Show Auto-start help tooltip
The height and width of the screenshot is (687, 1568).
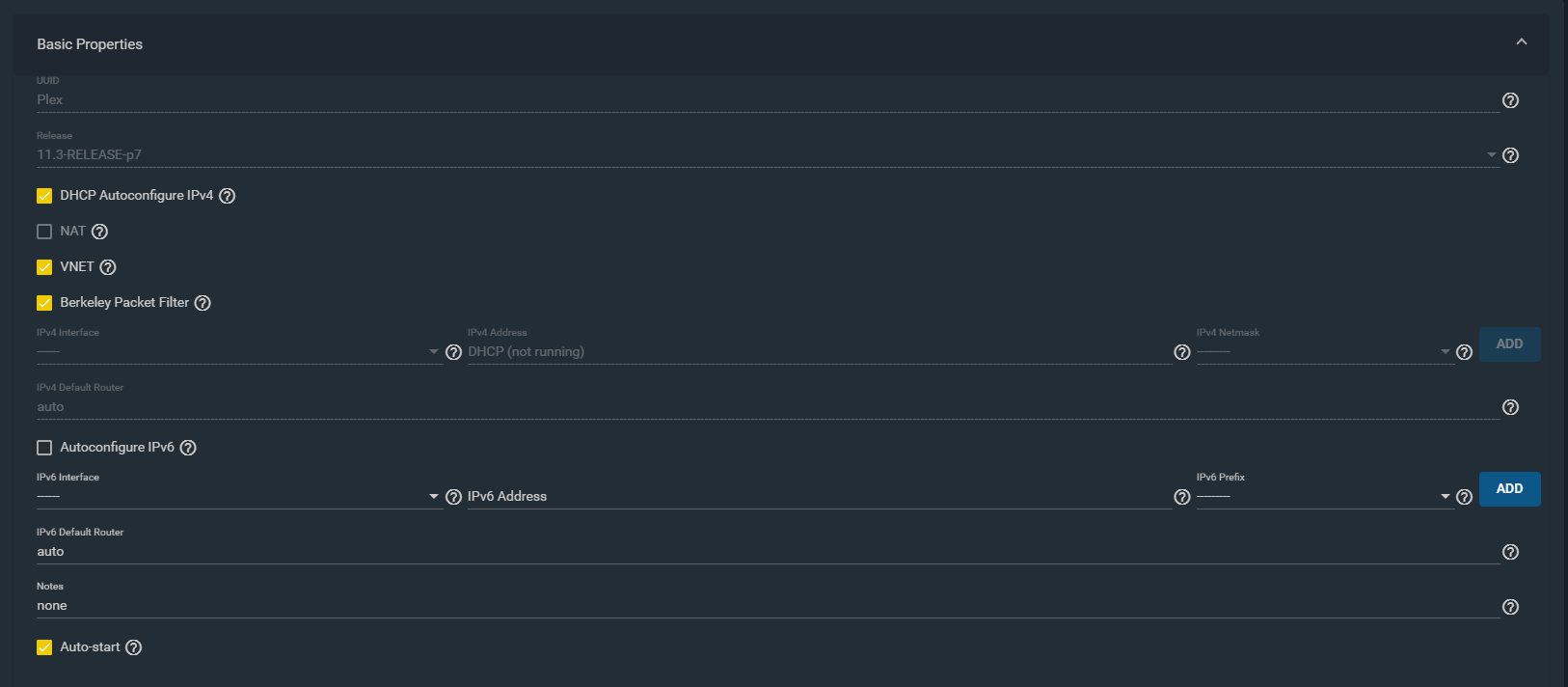[134, 647]
